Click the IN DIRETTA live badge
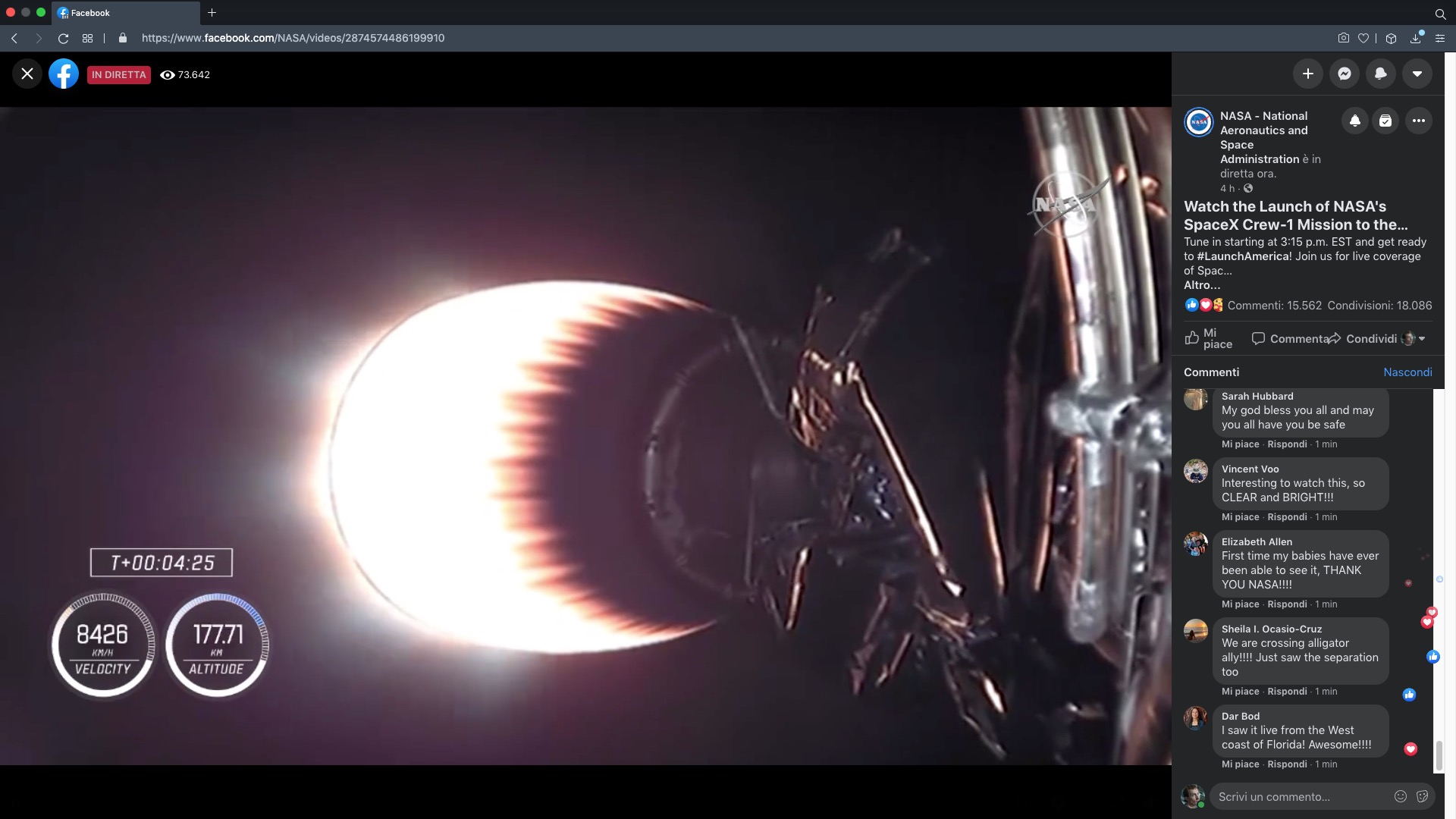Image resolution: width=1456 pixels, height=819 pixels. point(119,74)
